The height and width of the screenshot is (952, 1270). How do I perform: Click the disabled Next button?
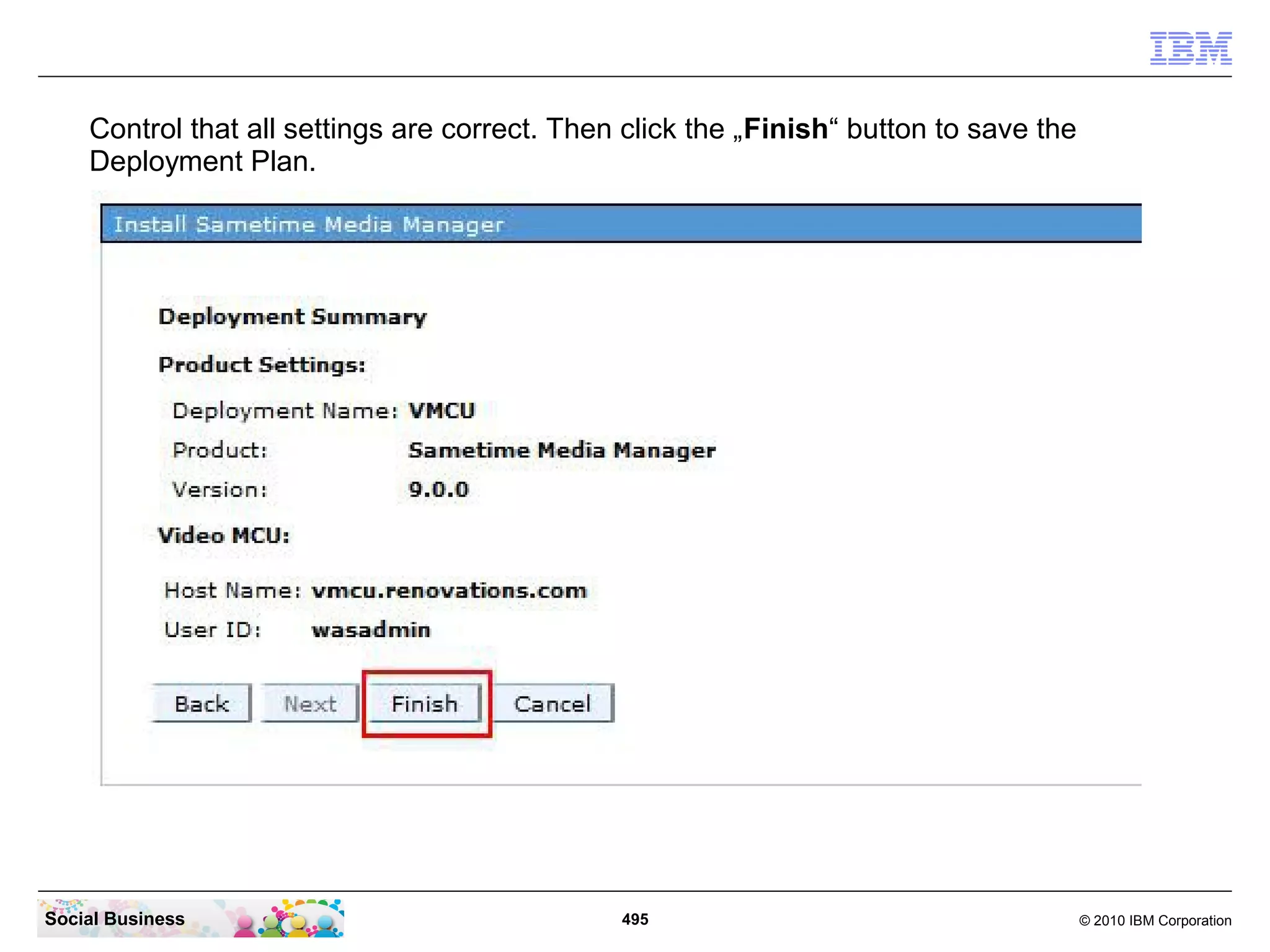click(x=310, y=703)
